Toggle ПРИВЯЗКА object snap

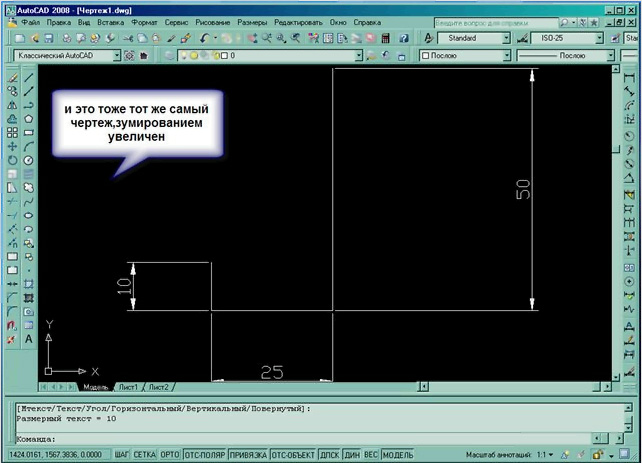coord(248,454)
